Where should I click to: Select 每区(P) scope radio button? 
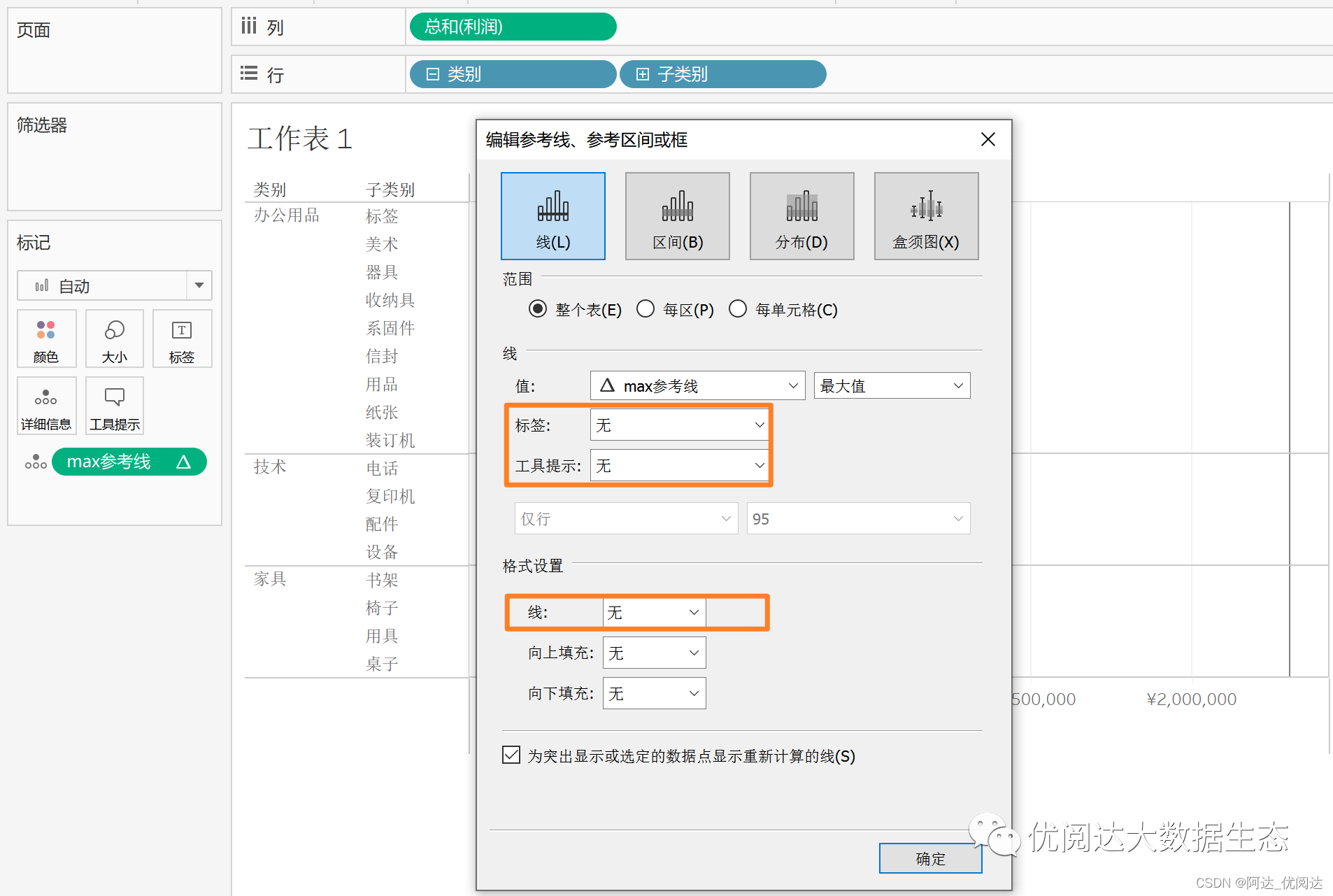click(646, 308)
